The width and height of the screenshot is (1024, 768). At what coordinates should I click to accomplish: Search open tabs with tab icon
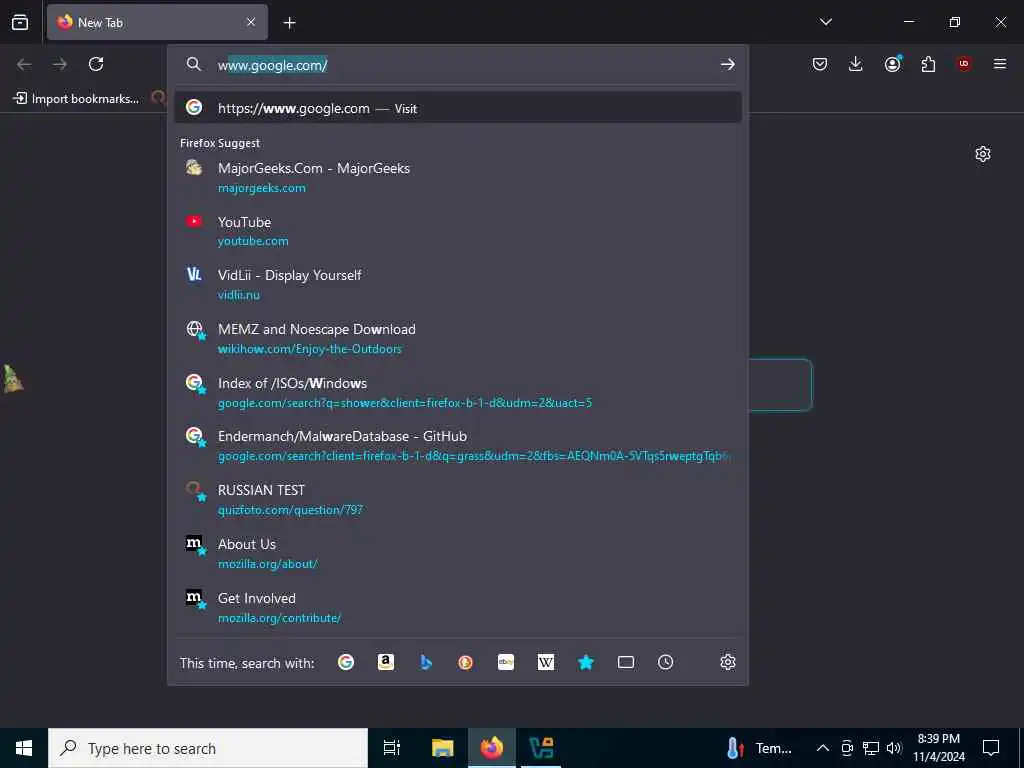tap(626, 662)
